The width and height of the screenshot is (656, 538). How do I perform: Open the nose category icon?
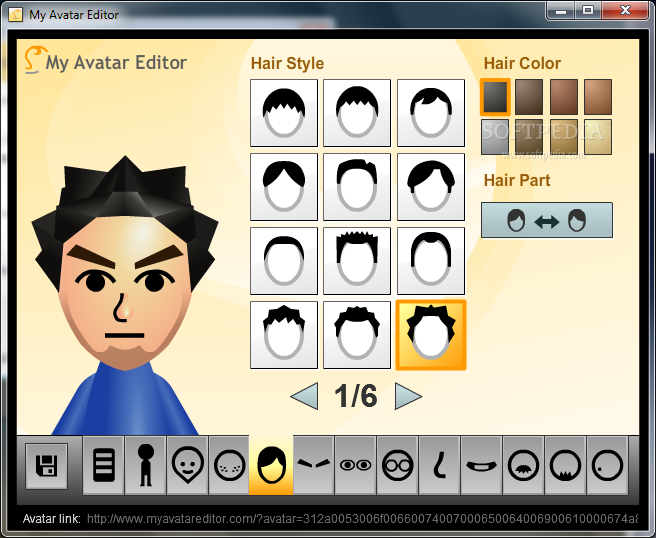[439, 465]
